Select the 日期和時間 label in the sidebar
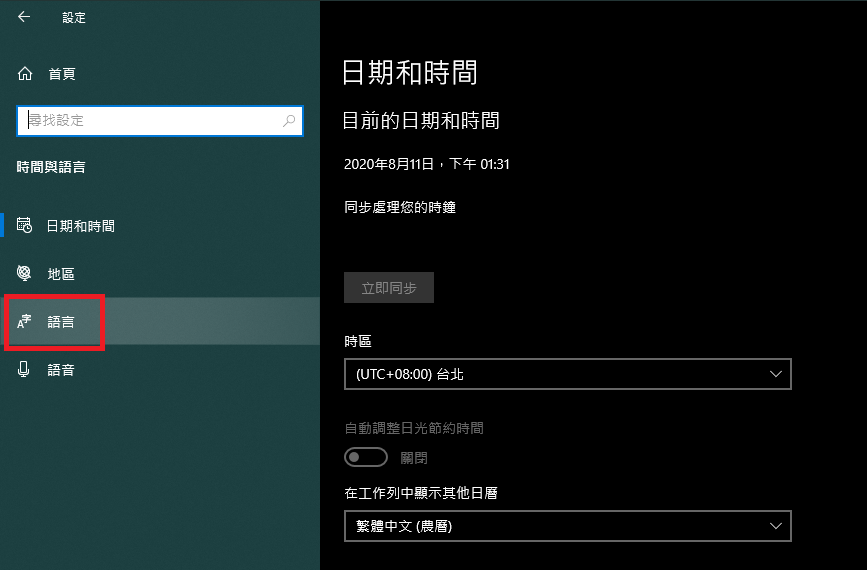This screenshot has height=570, width=867. (81, 226)
